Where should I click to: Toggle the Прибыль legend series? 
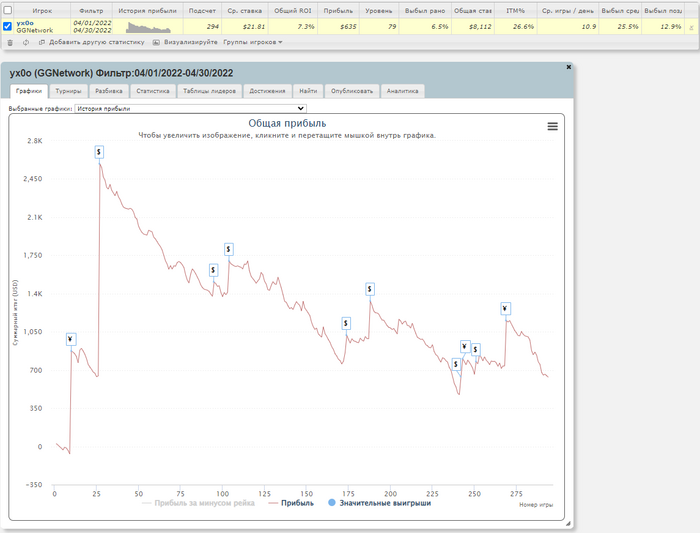click(x=291, y=503)
